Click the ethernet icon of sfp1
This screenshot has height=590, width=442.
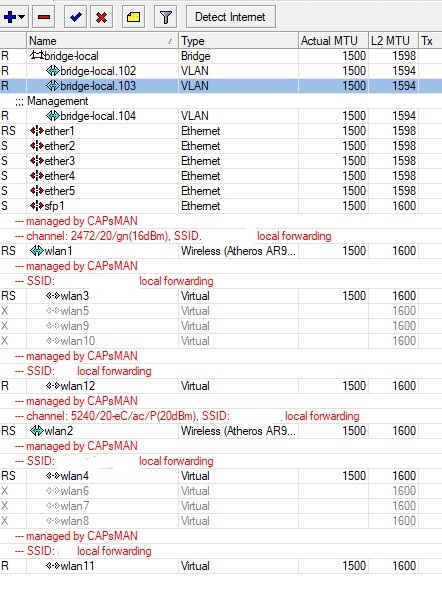tap(37, 206)
